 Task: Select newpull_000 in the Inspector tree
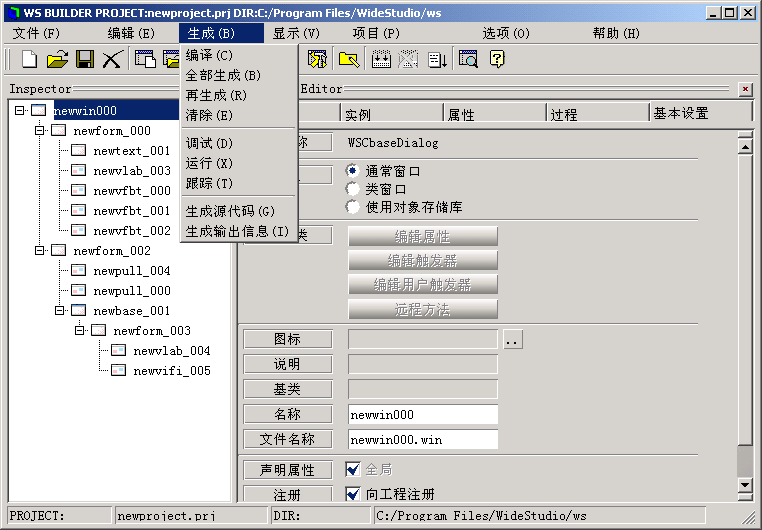[x=132, y=291]
